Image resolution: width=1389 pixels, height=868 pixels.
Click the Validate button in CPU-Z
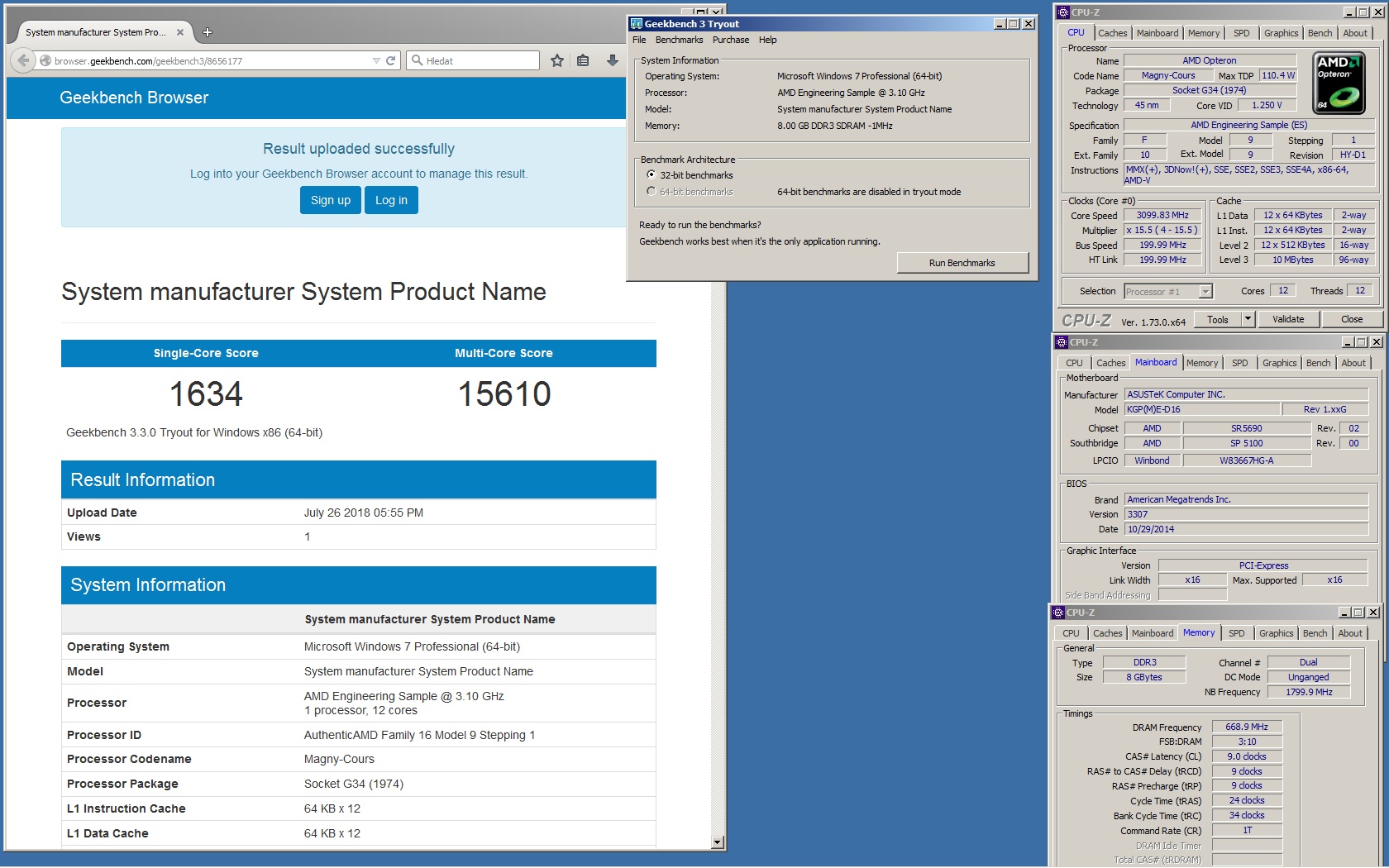pos(1288,320)
